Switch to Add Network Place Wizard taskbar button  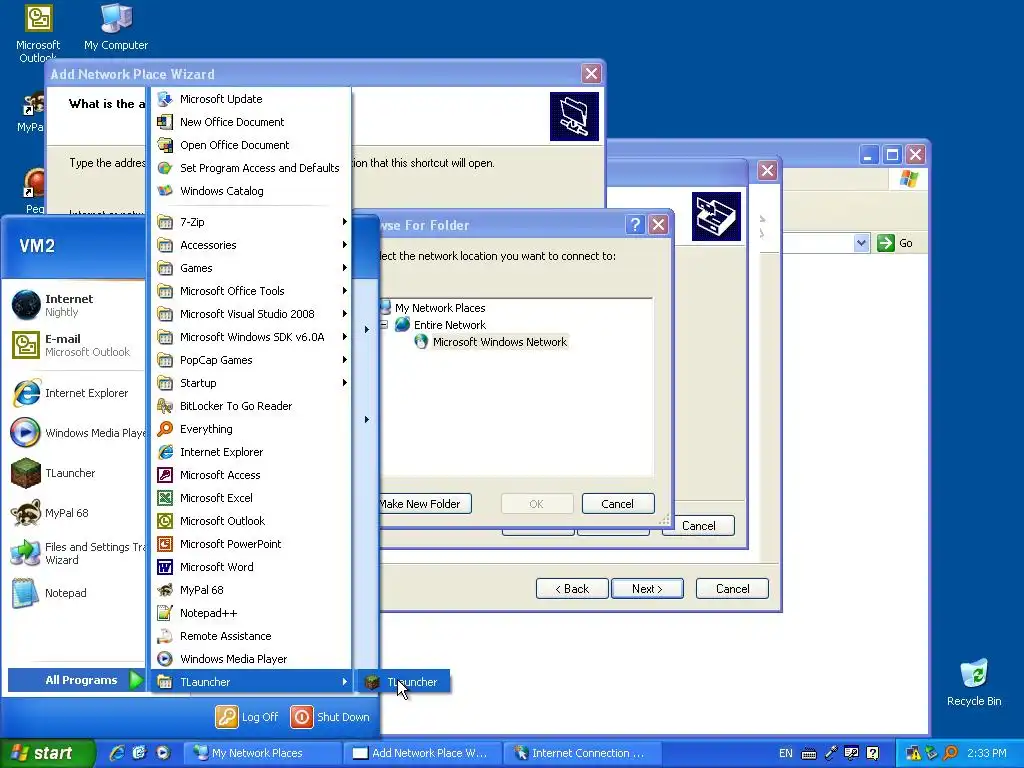pyautogui.click(x=422, y=753)
